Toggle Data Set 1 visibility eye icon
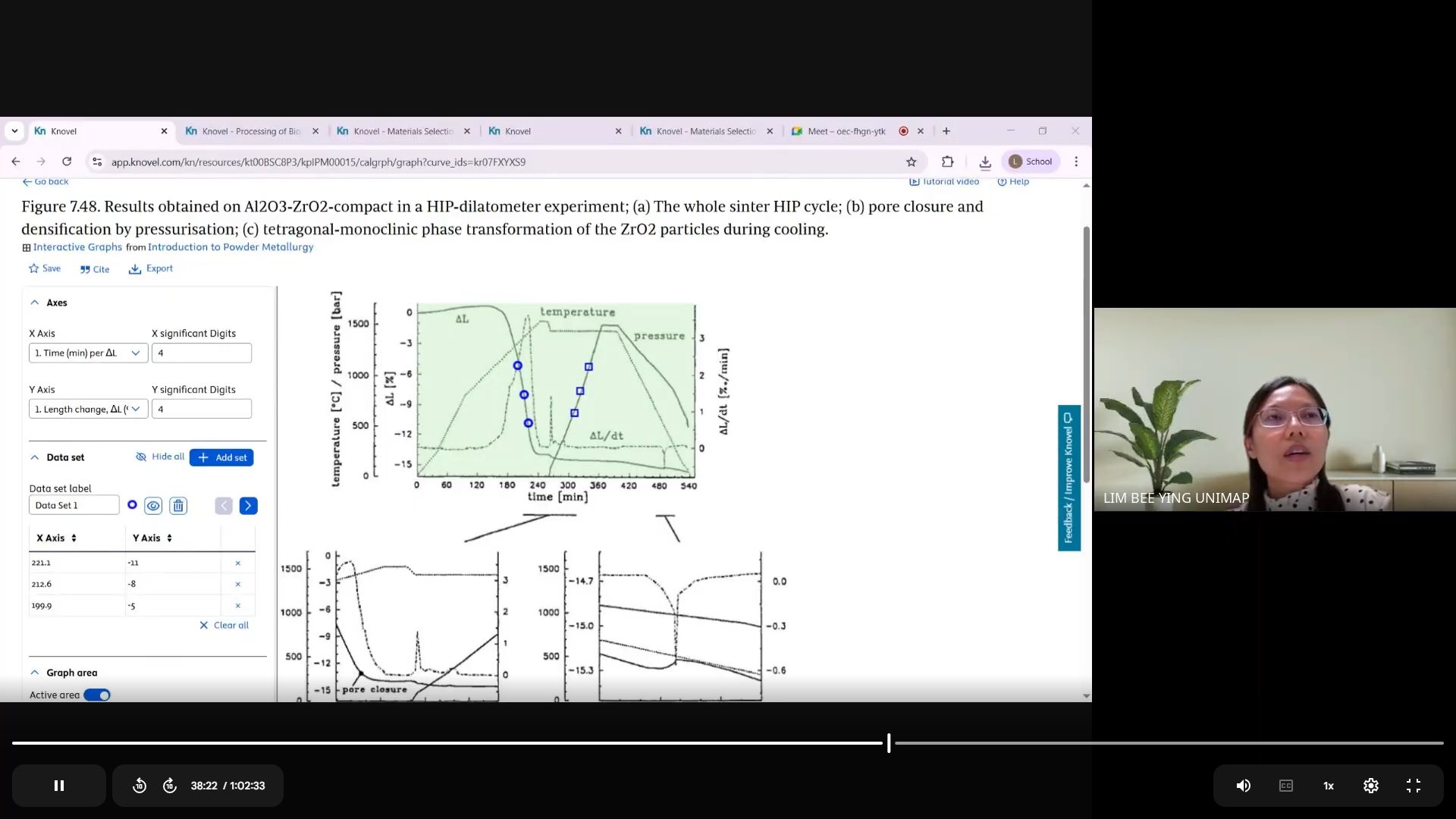Screen dimensions: 1456x819 153,506
